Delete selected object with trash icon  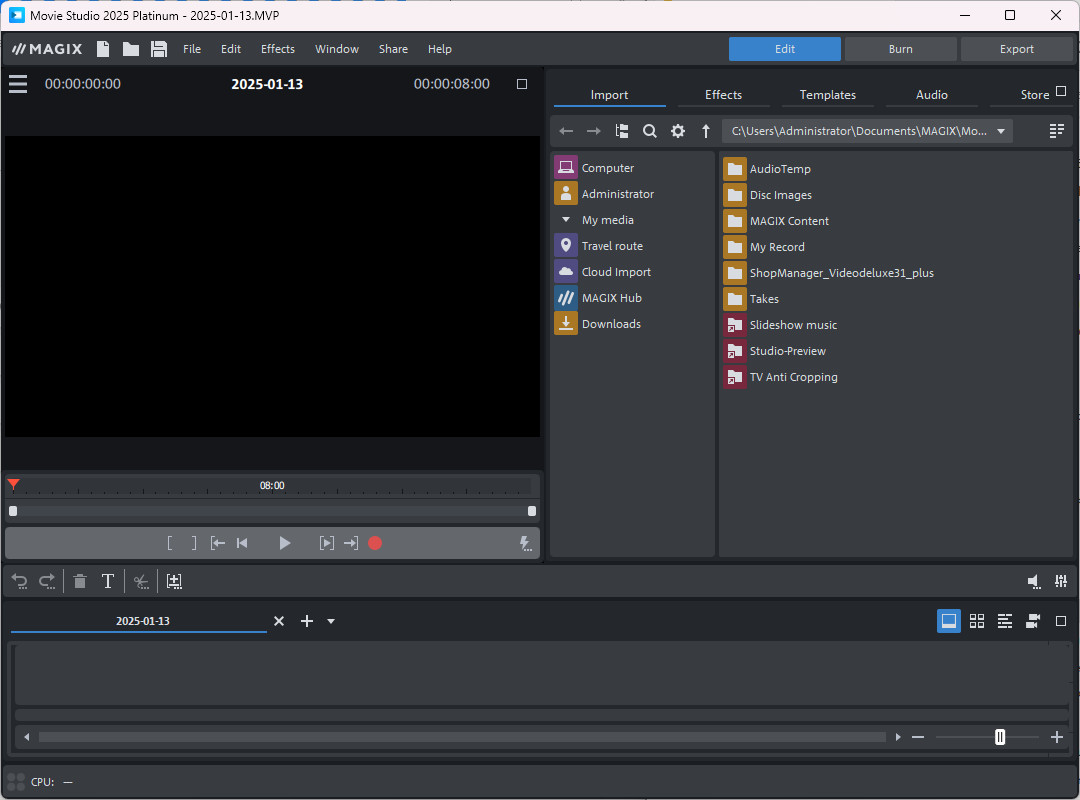point(80,582)
